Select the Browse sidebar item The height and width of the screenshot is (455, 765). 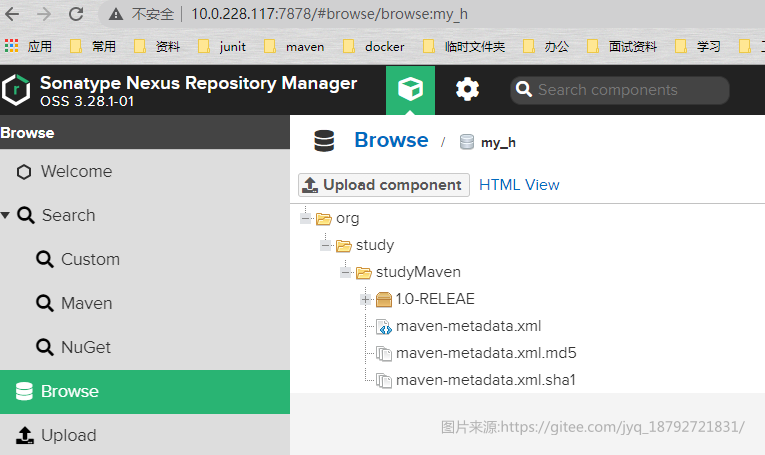click(145, 392)
